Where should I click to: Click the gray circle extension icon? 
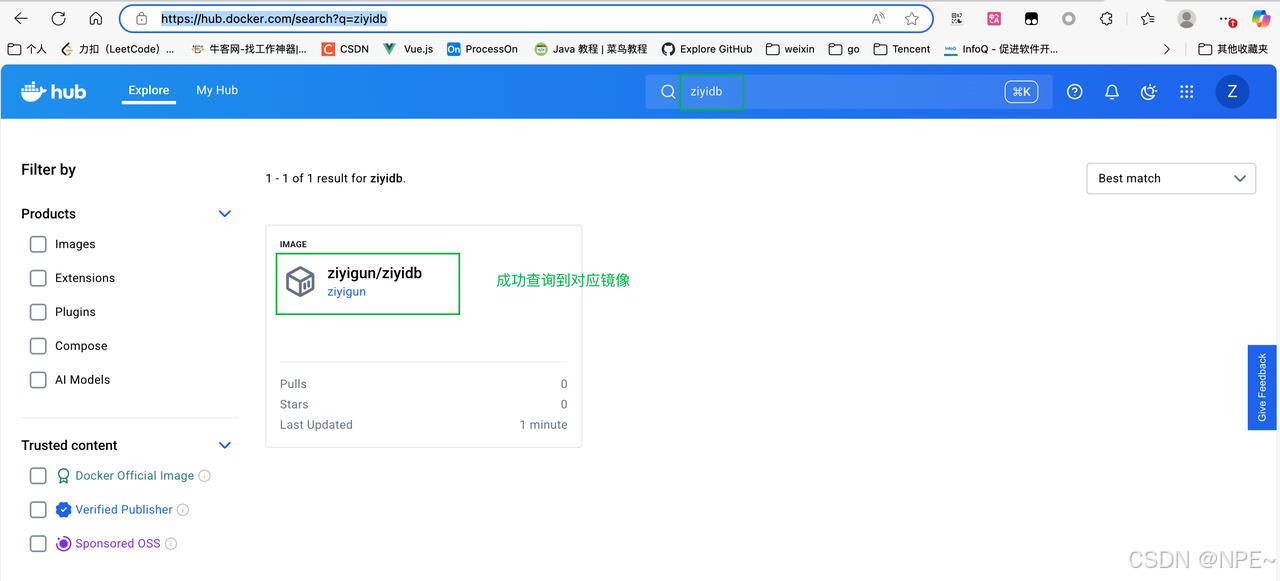click(x=1069, y=18)
